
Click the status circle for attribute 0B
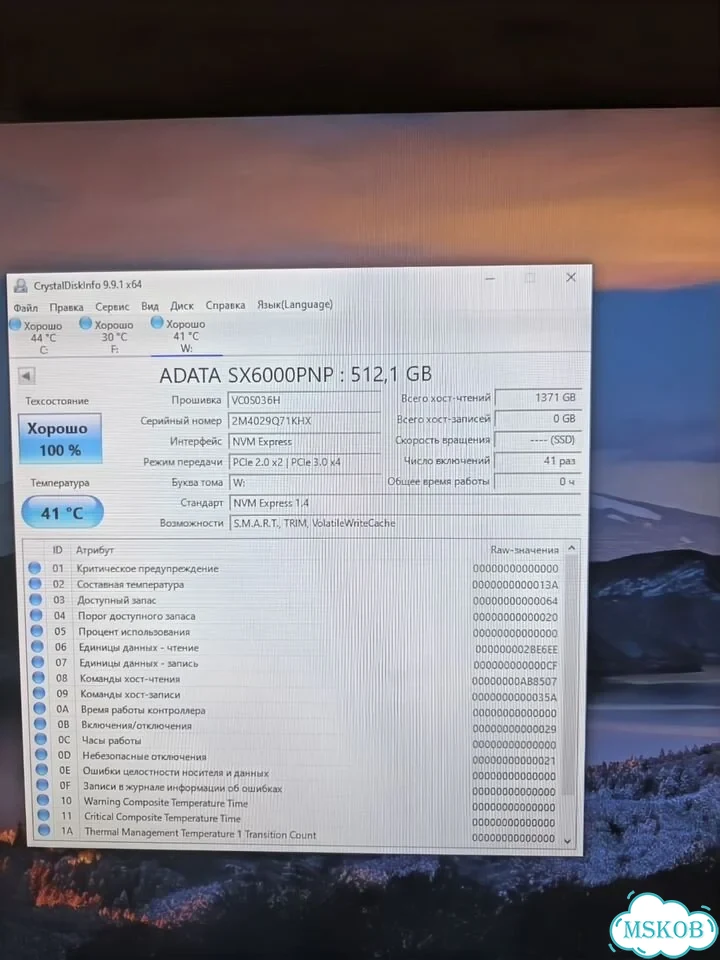(x=40, y=724)
